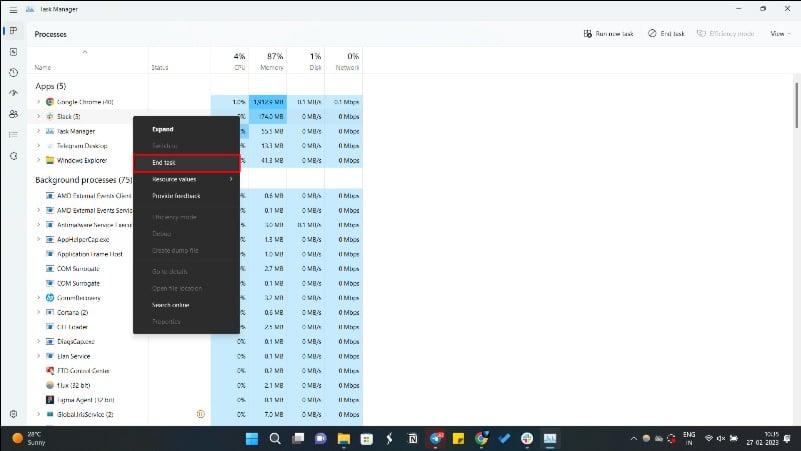Select the Telegram Desktop process row
Viewport: 801px width, 451px height.
tap(195, 146)
